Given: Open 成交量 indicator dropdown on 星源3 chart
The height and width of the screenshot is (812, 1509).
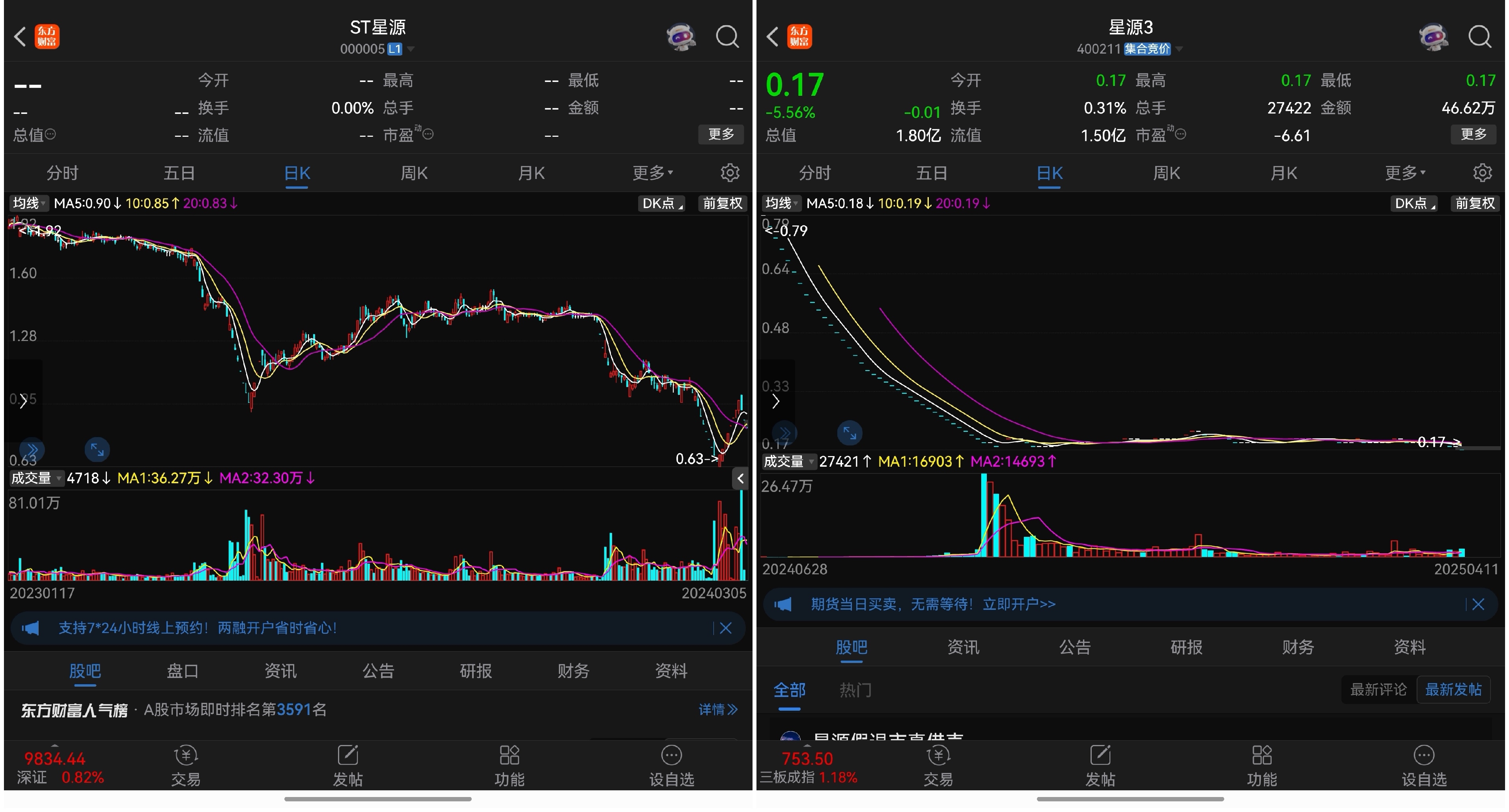Looking at the screenshot, I should pos(788,461).
